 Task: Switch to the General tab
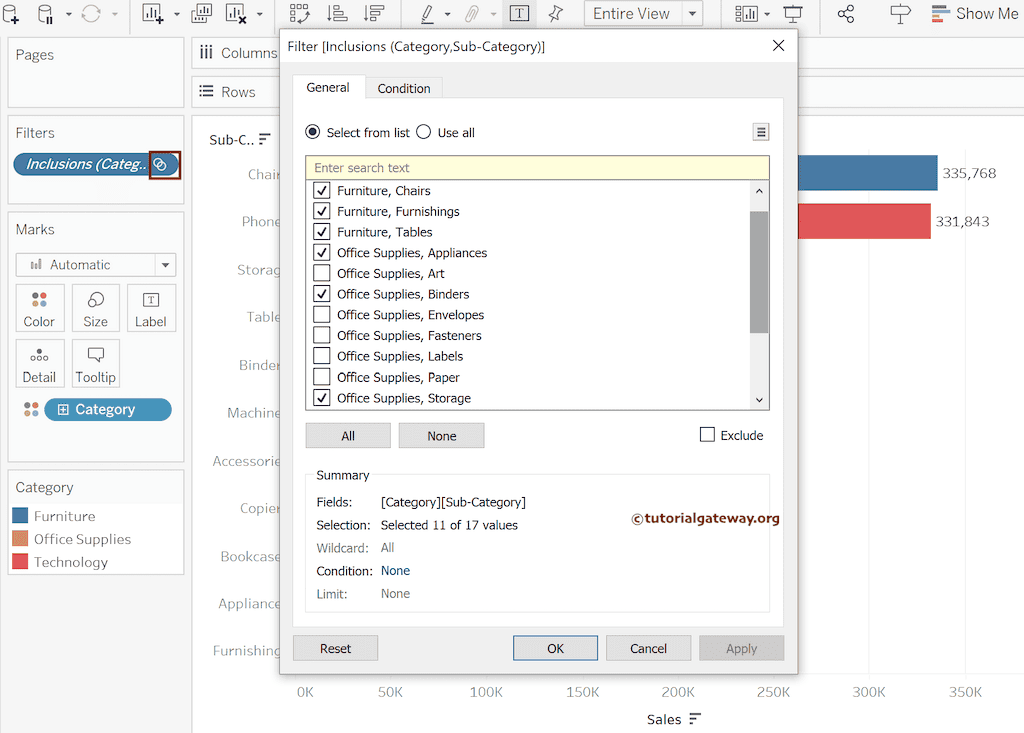coord(328,88)
